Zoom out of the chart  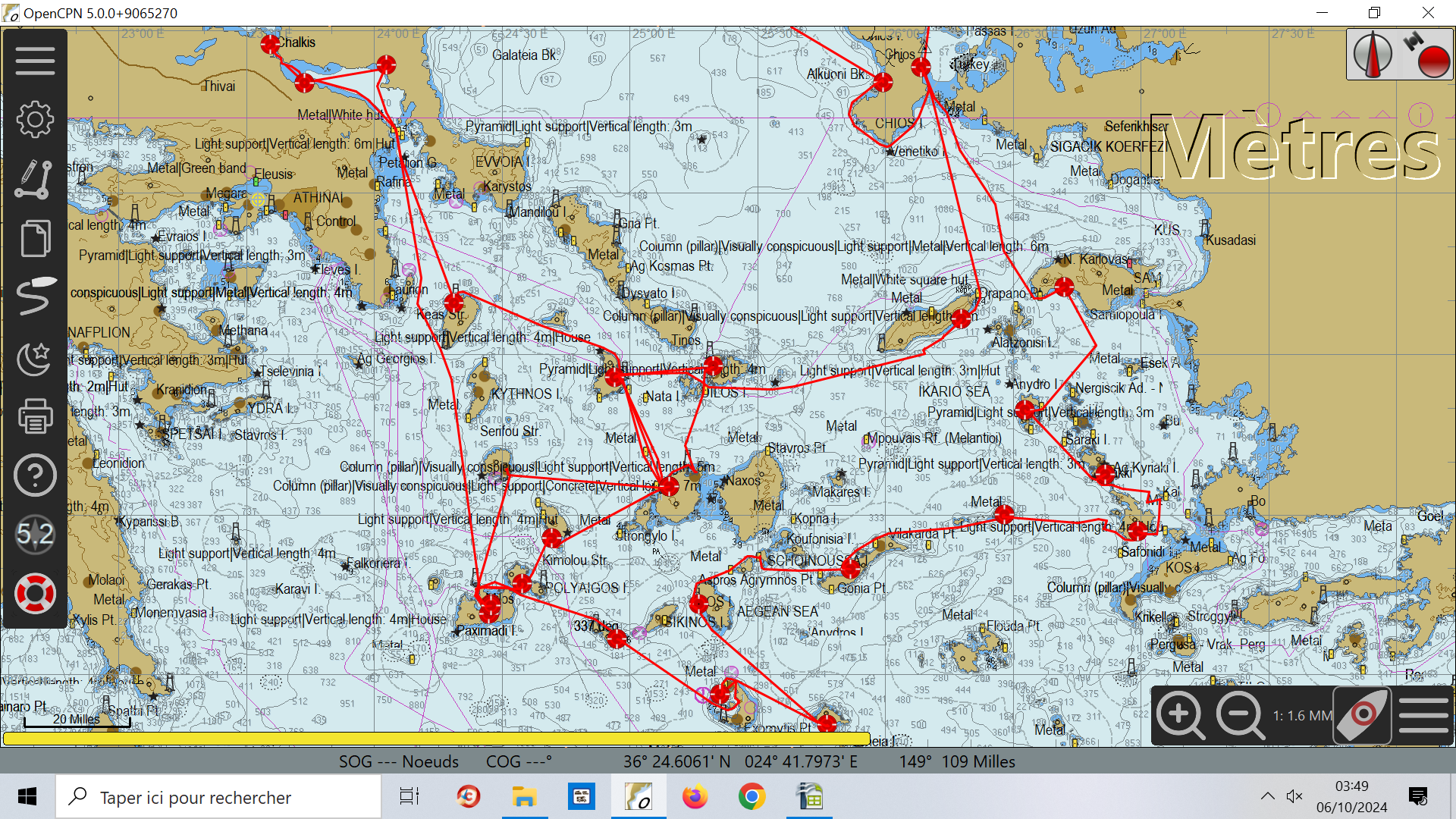tap(1241, 715)
